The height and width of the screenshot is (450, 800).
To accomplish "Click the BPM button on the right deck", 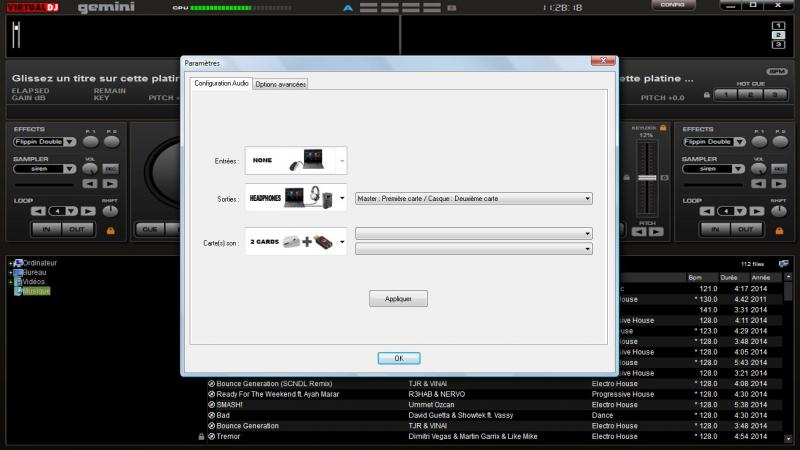I will point(777,72).
